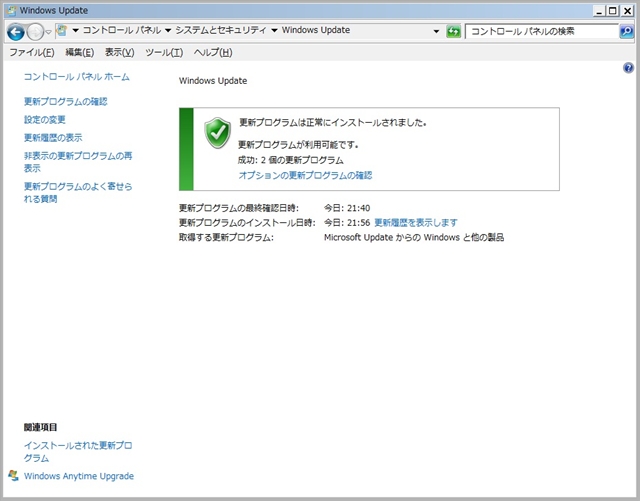Image resolution: width=640 pixels, height=501 pixels.
Task: Click the 成功: 2 個の更新プログラム text
Action: tap(291, 160)
